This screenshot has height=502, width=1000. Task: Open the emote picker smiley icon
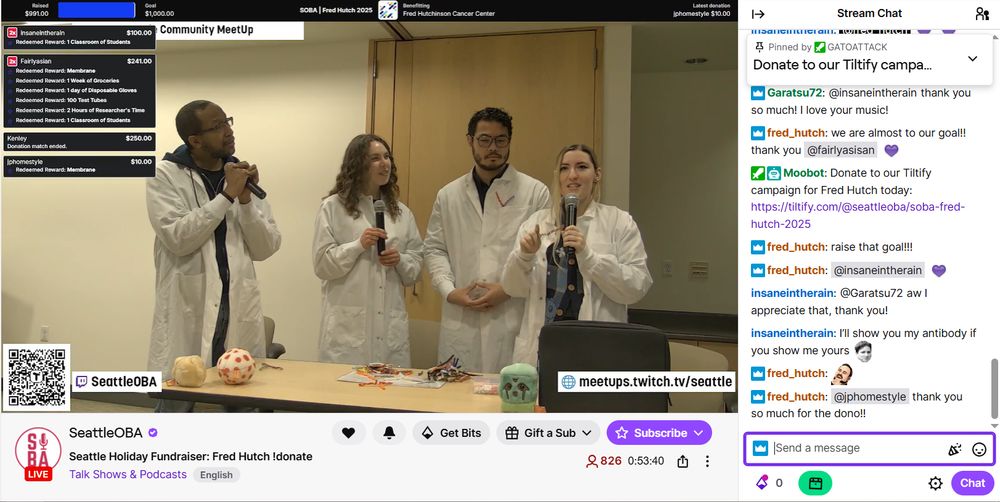[x=979, y=449]
